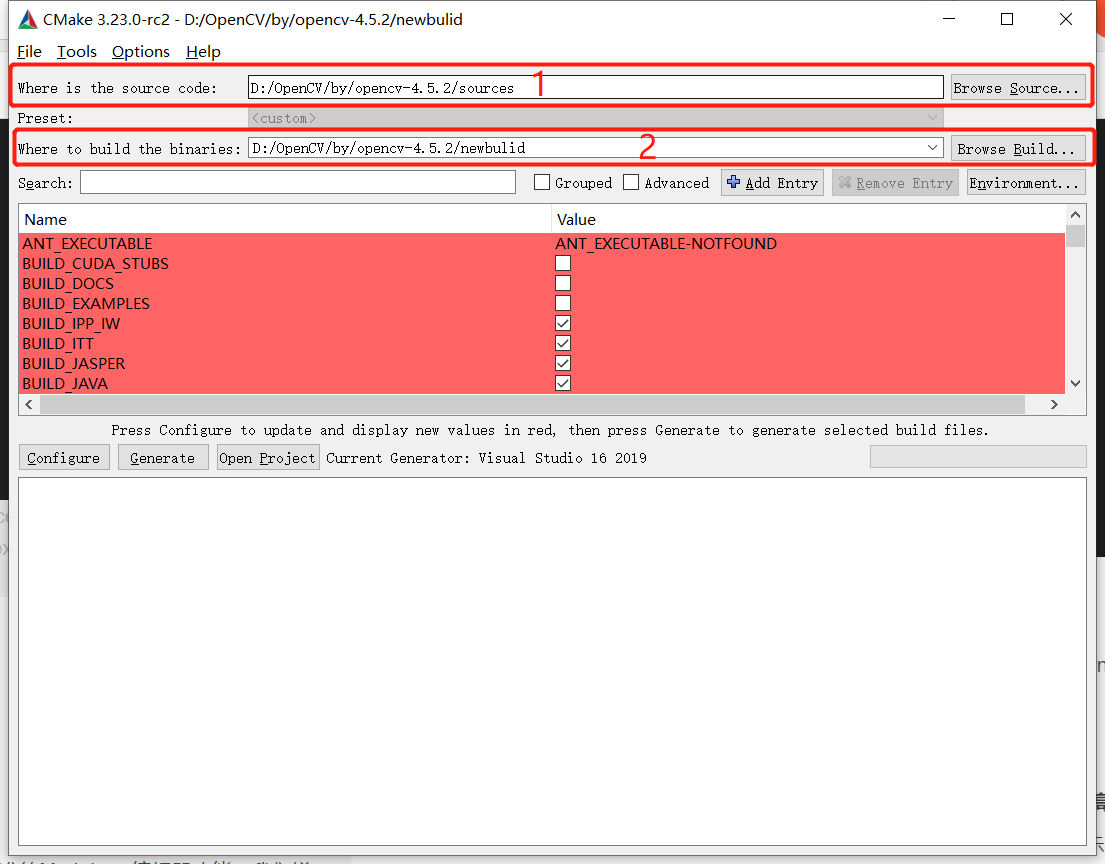
Task: Enable the BUILD_CUDA_STUBS checkbox
Action: click(x=562, y=263)
